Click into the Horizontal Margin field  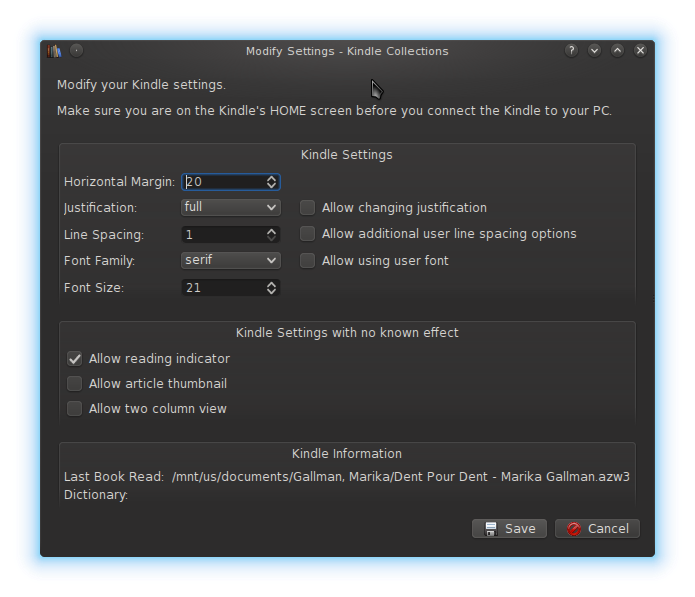pos(224,182)
